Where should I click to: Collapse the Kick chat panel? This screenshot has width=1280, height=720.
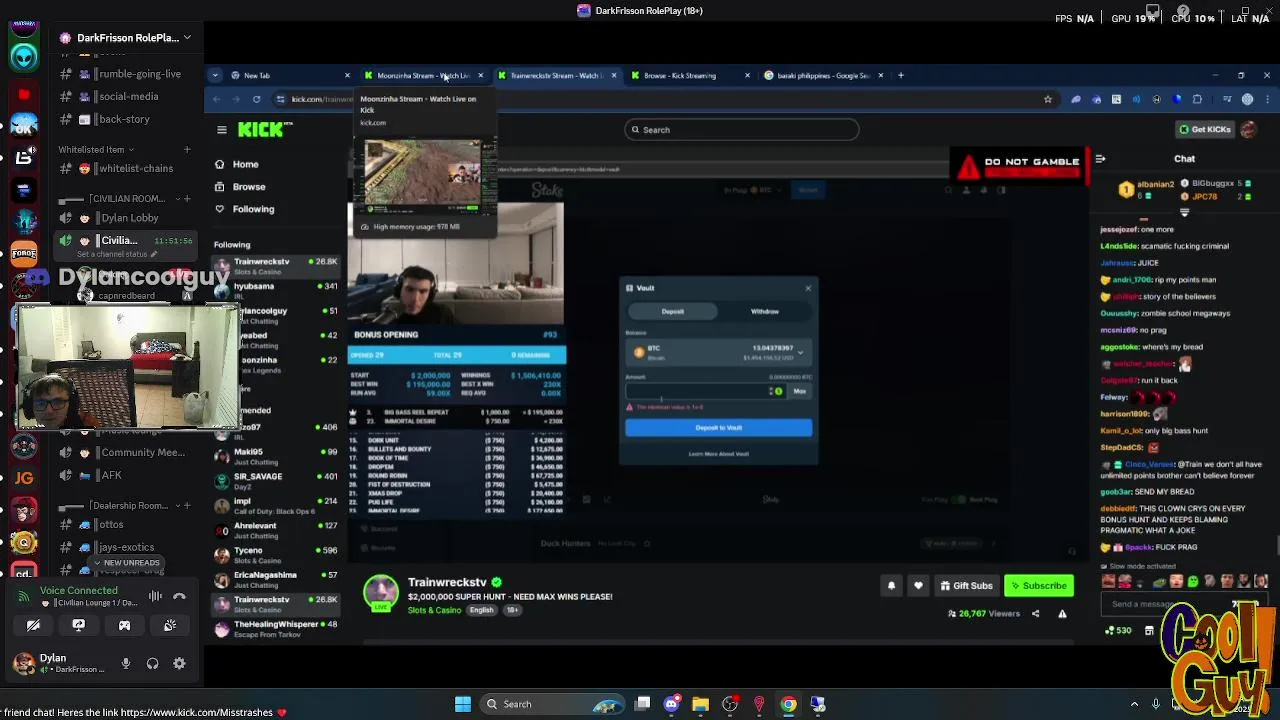[x=1100, y=159]
